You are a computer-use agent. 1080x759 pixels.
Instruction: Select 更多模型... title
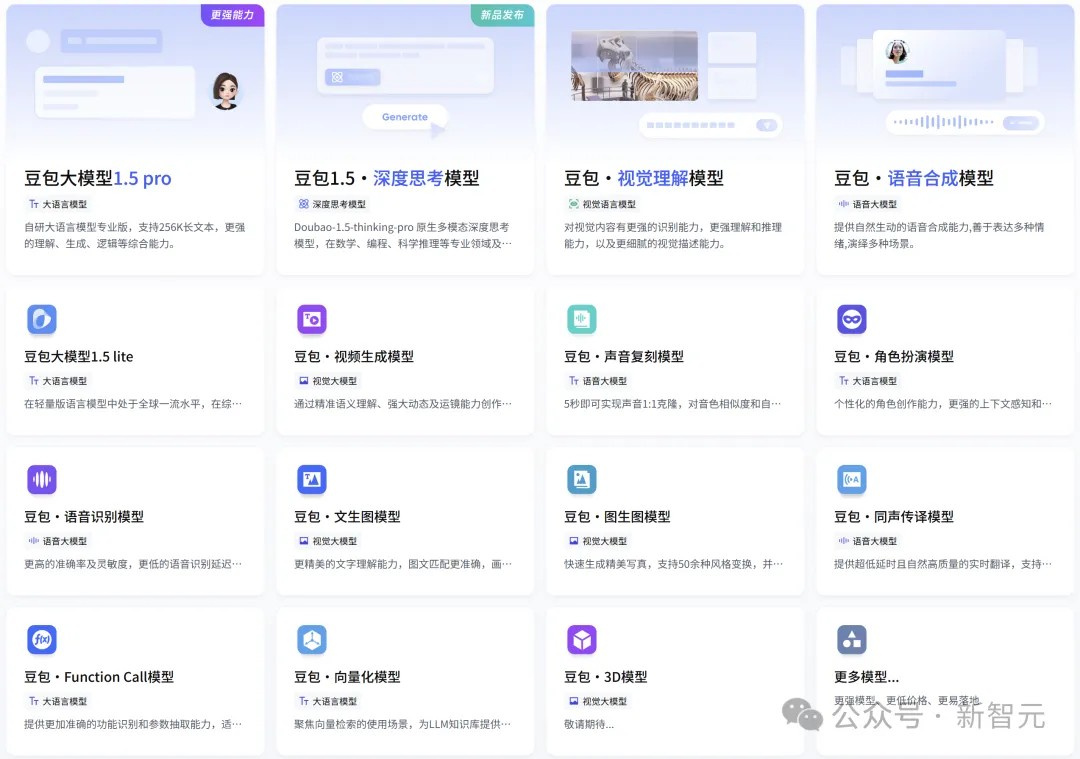click(x=866, y=677)
